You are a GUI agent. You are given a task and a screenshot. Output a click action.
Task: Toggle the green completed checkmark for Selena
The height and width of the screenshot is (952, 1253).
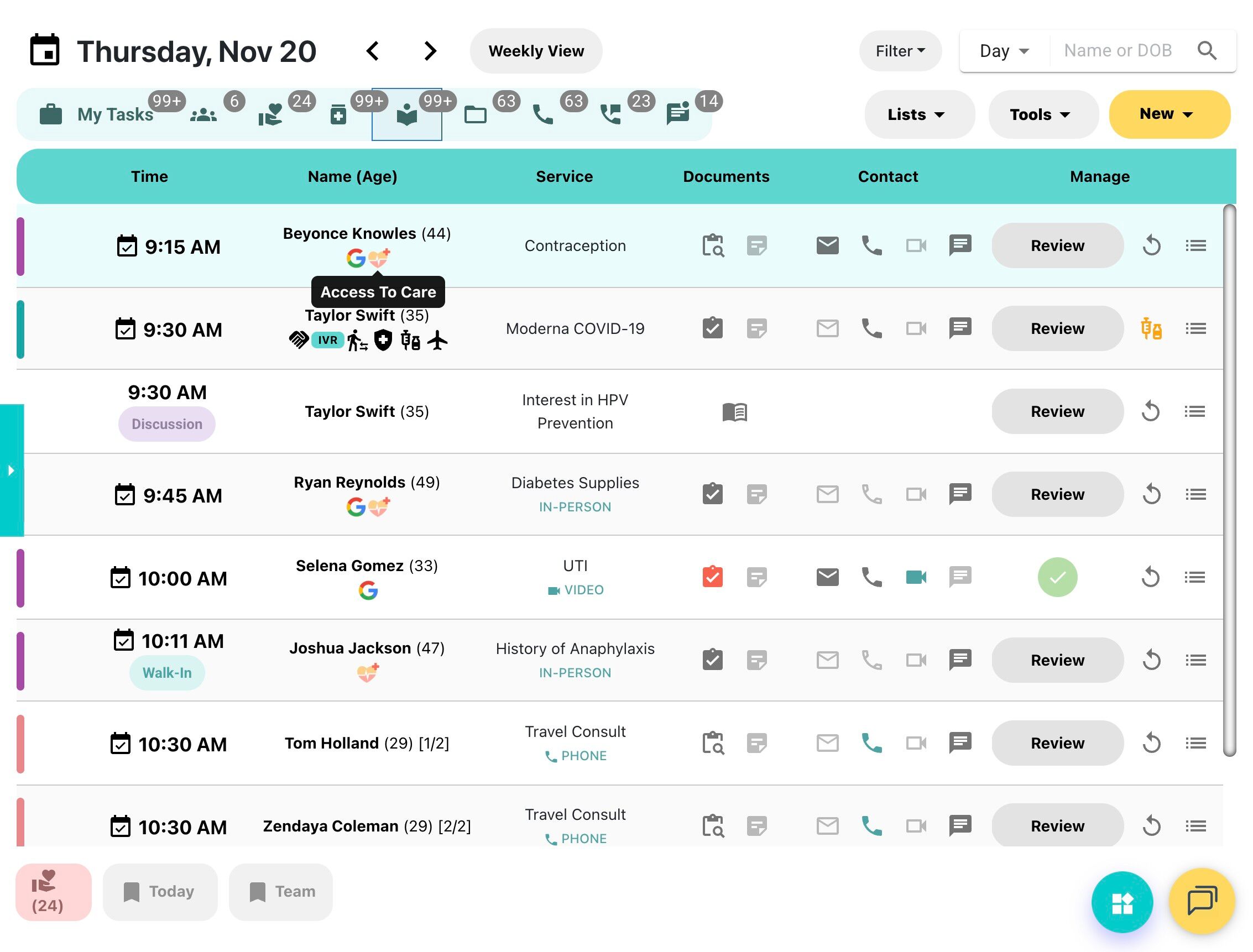pos(1057,577)
